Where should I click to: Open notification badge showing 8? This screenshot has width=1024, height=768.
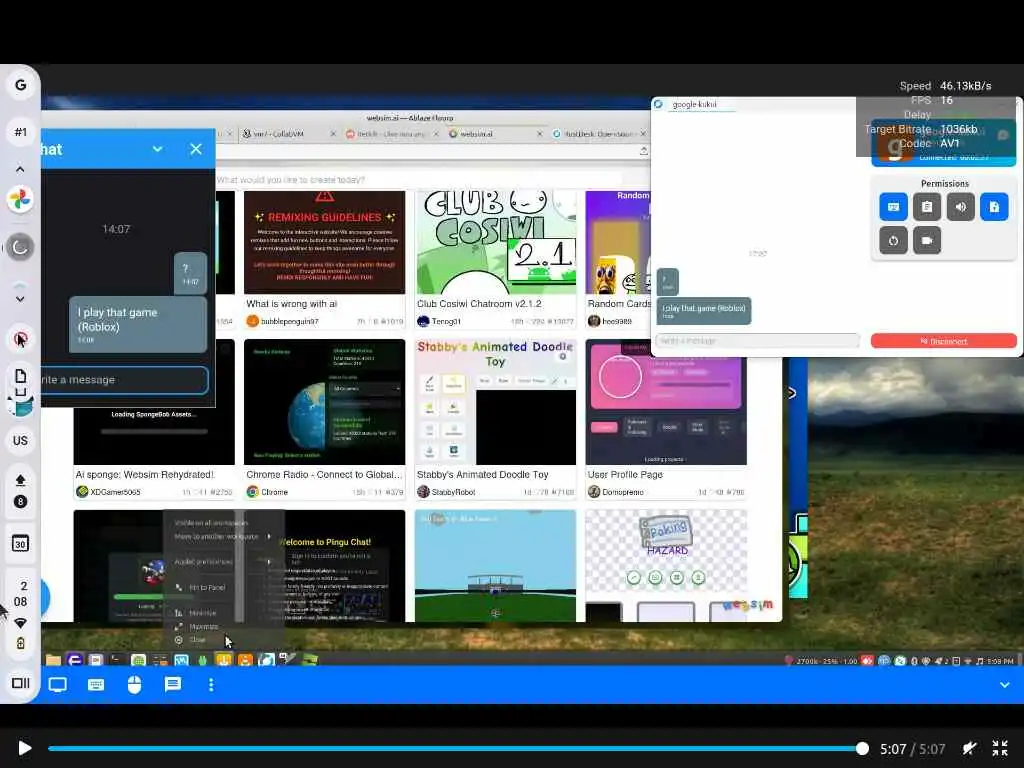[x=20, y=502]
